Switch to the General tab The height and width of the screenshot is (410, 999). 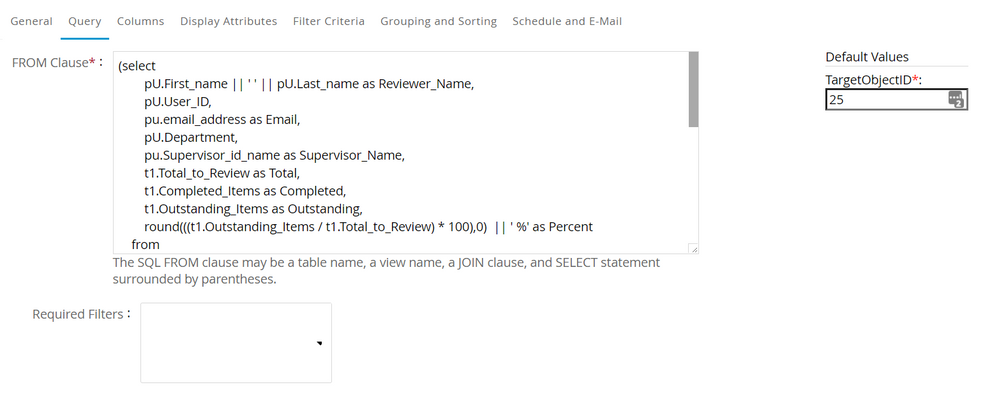point(31,21)
